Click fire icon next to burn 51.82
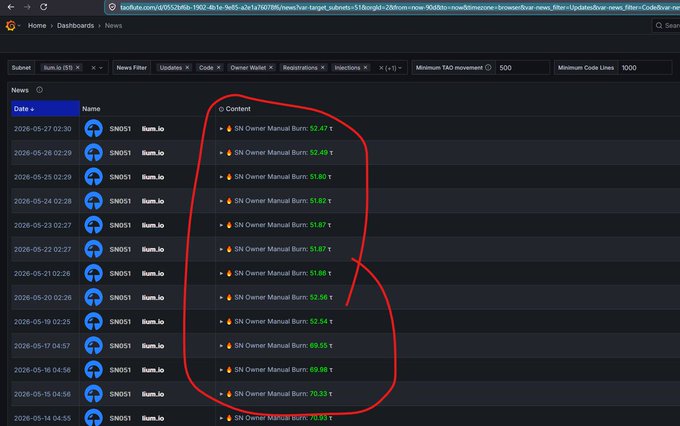 pos(229,201)
